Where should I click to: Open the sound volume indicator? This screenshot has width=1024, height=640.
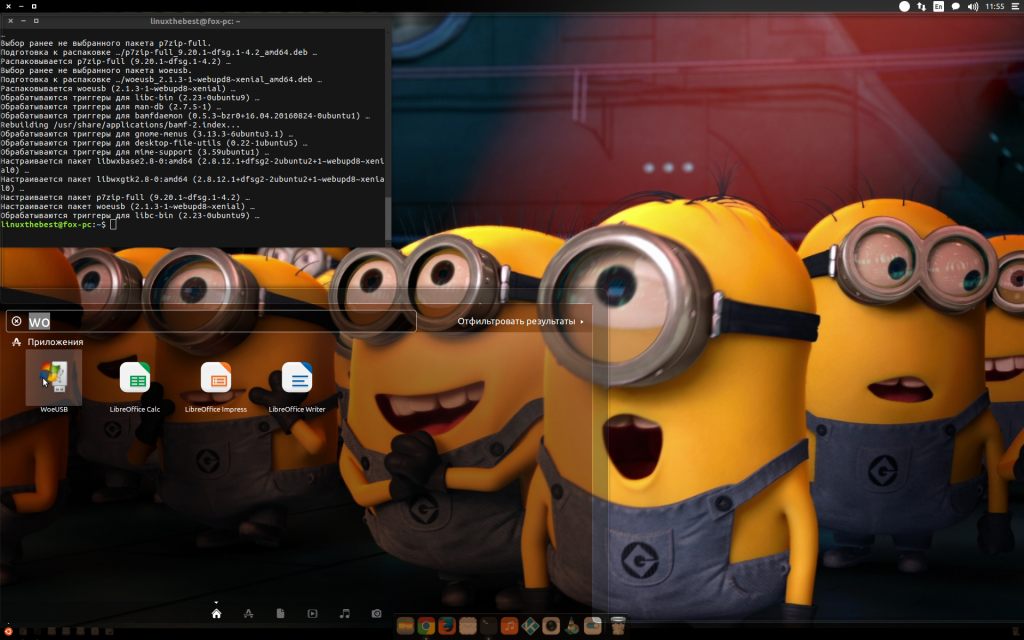pyautogui.click(x=973, y=6)
